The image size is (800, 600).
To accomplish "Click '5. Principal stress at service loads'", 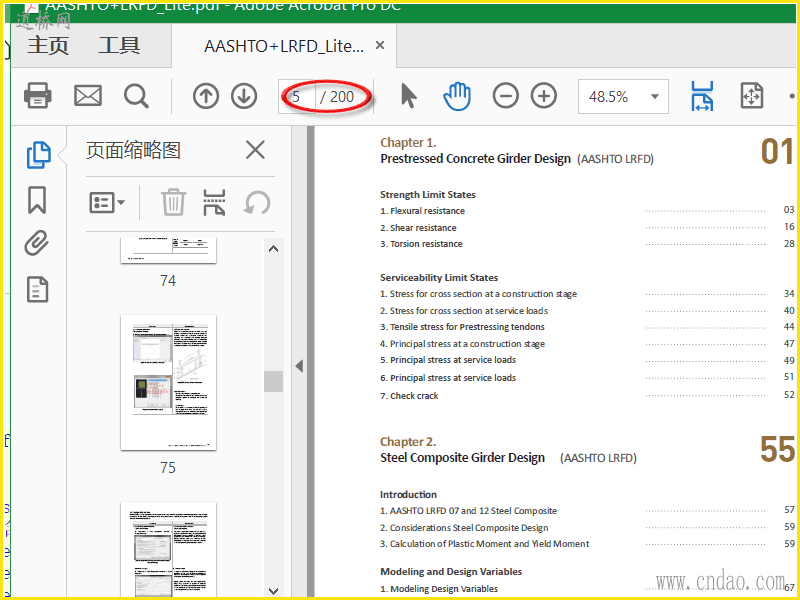I will 448,360.
